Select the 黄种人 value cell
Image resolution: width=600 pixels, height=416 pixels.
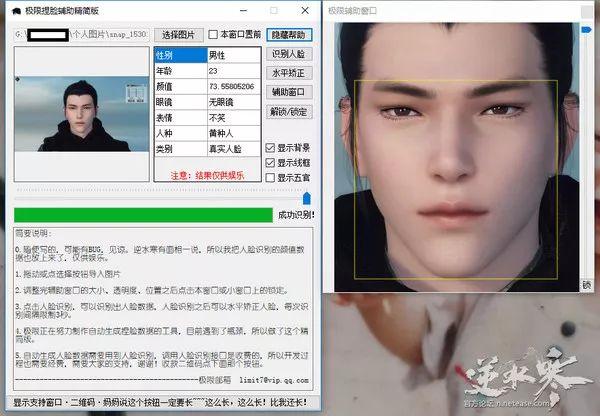234,133
